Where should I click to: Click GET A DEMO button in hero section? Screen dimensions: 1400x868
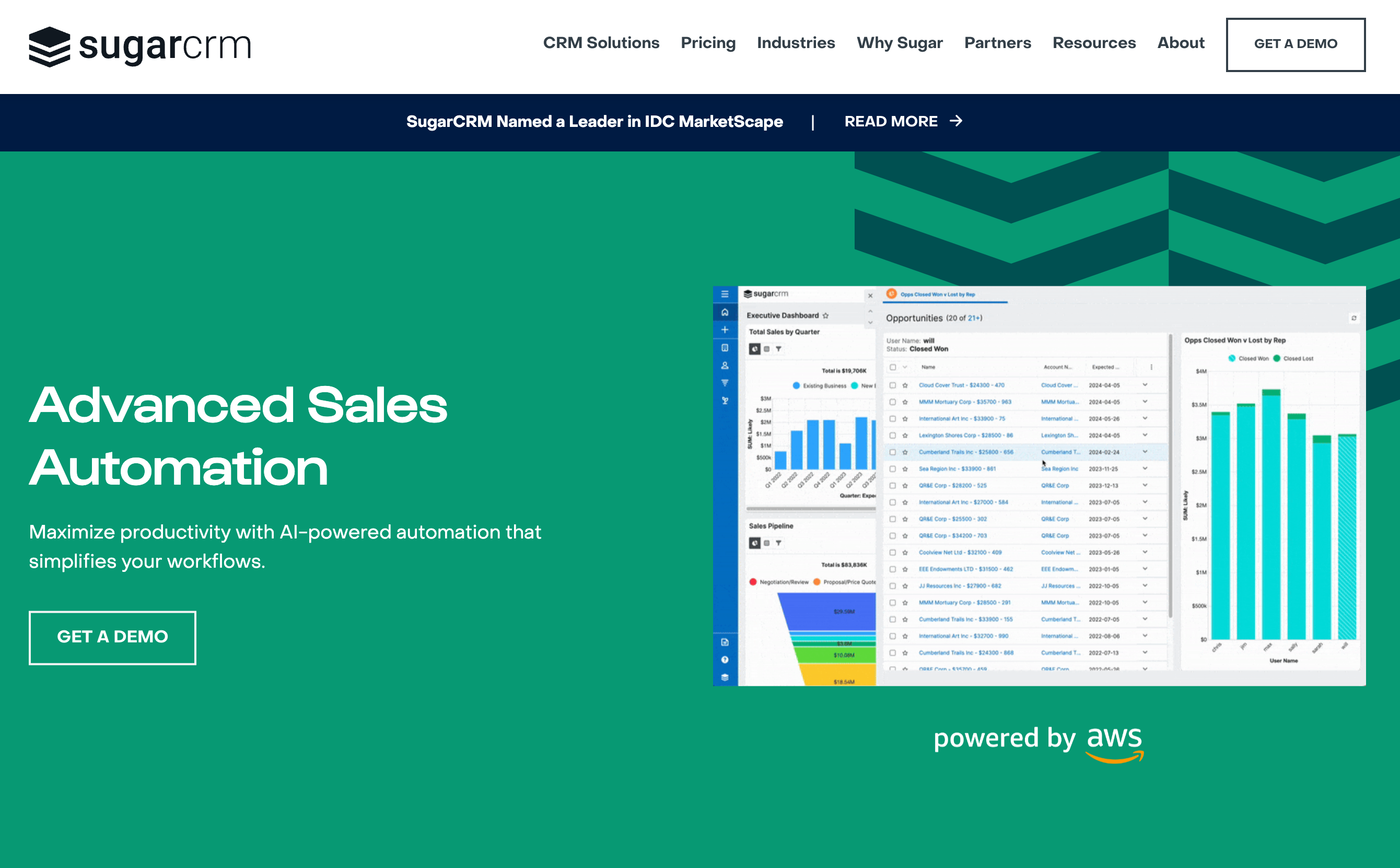pyautogui.click(x=112, y=637)
